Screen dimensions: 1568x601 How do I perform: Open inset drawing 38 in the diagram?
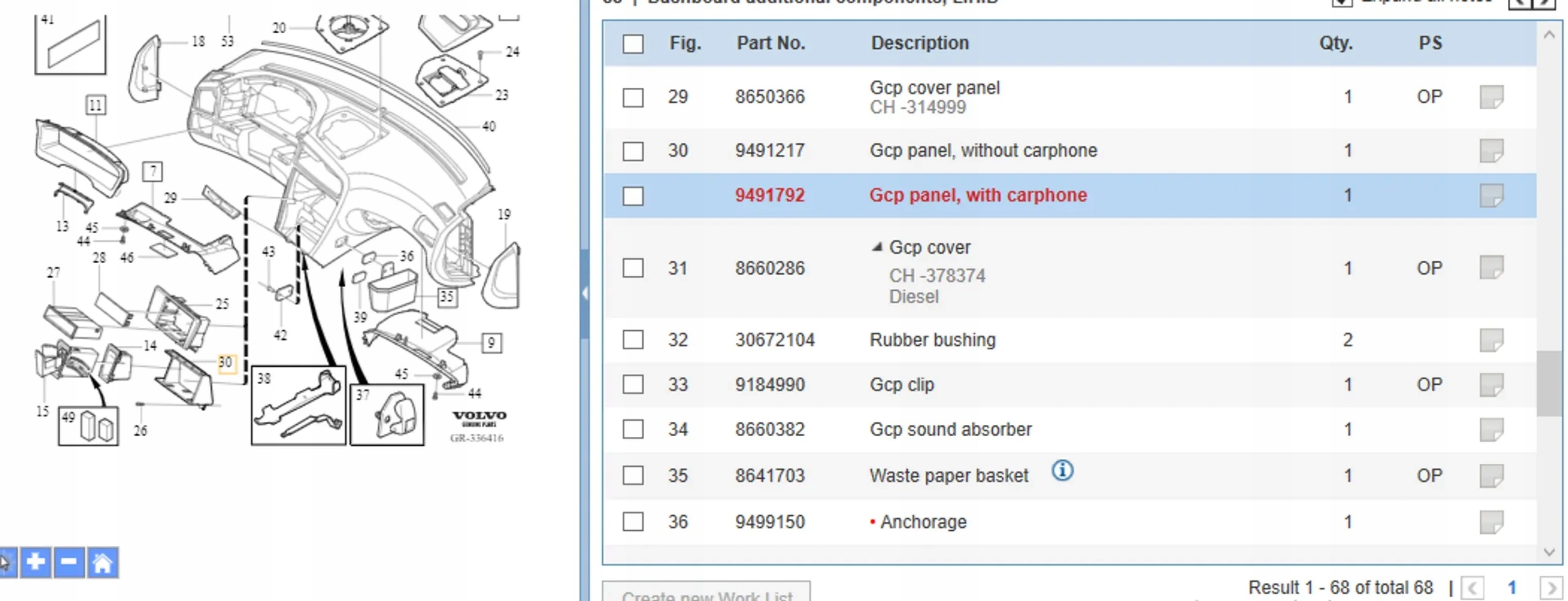[299, 406]
